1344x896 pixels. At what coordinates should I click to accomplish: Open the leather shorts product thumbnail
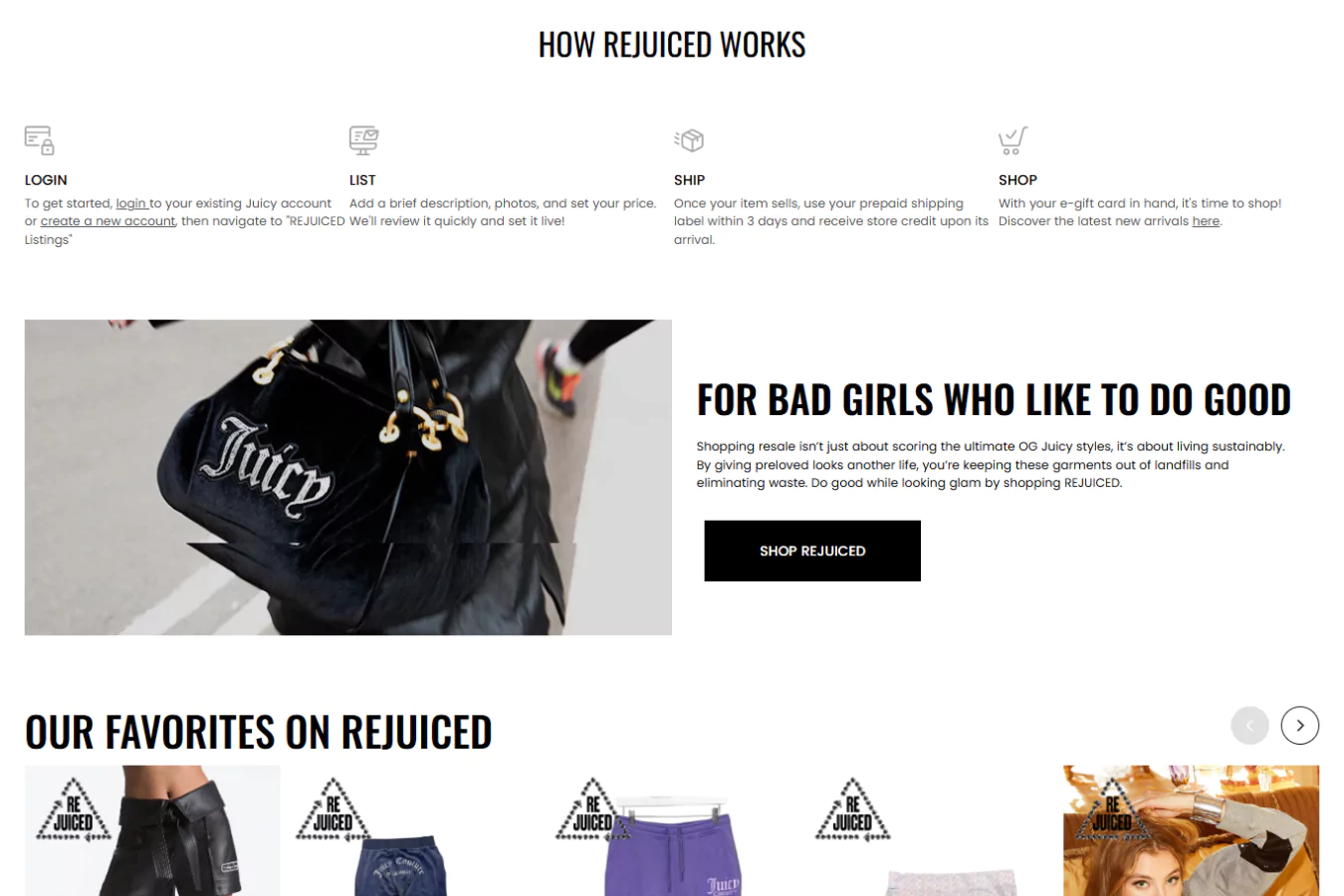pyautogui.click(x=152, y=830)
